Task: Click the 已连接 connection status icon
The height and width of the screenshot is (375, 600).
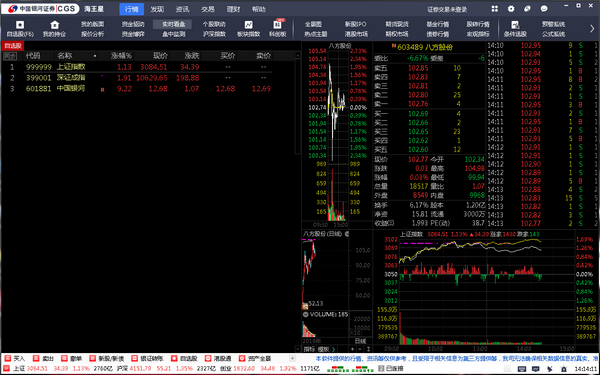Action: (381, 368)
